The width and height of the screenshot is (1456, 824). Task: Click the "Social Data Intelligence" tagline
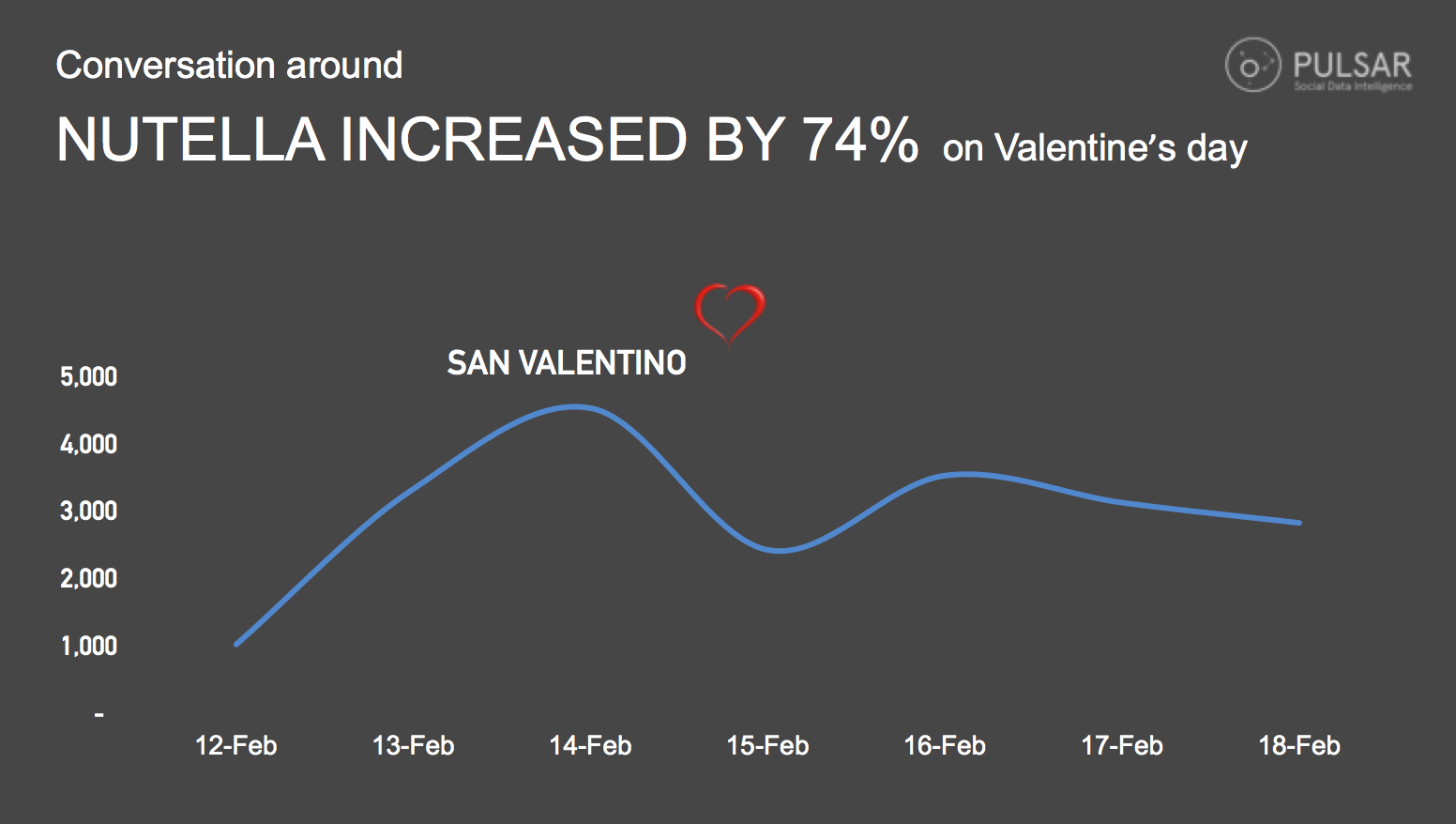point(1352,86)
